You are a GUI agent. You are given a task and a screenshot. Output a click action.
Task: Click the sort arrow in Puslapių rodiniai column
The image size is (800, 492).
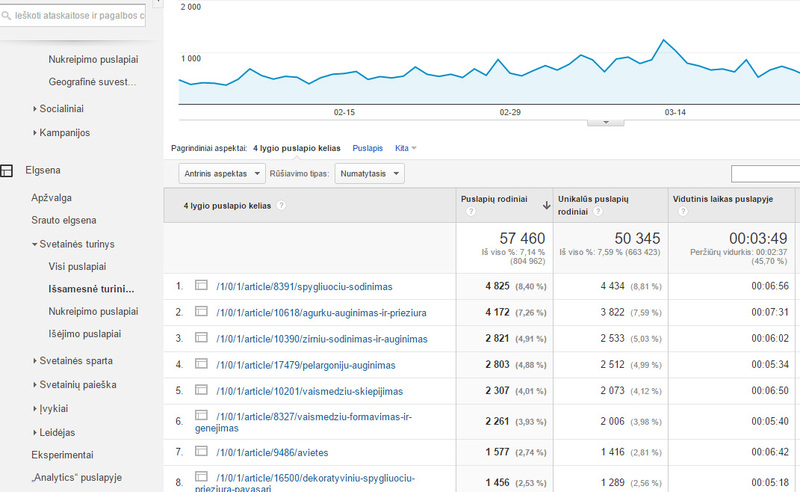click(546, 205)
